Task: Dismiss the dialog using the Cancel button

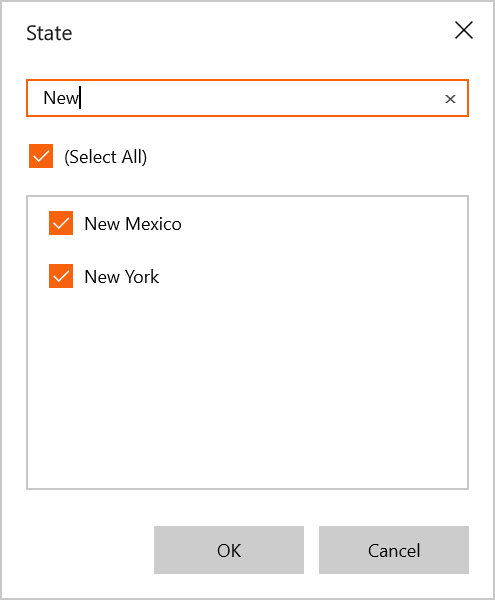Action: (x=394, y=550)
